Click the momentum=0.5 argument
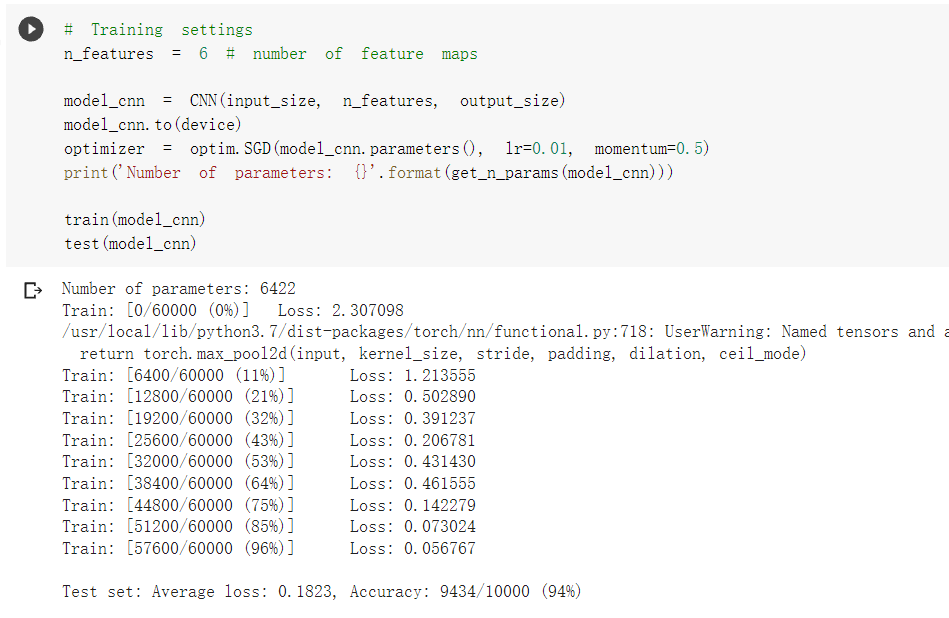 click(x=651, y=149)
